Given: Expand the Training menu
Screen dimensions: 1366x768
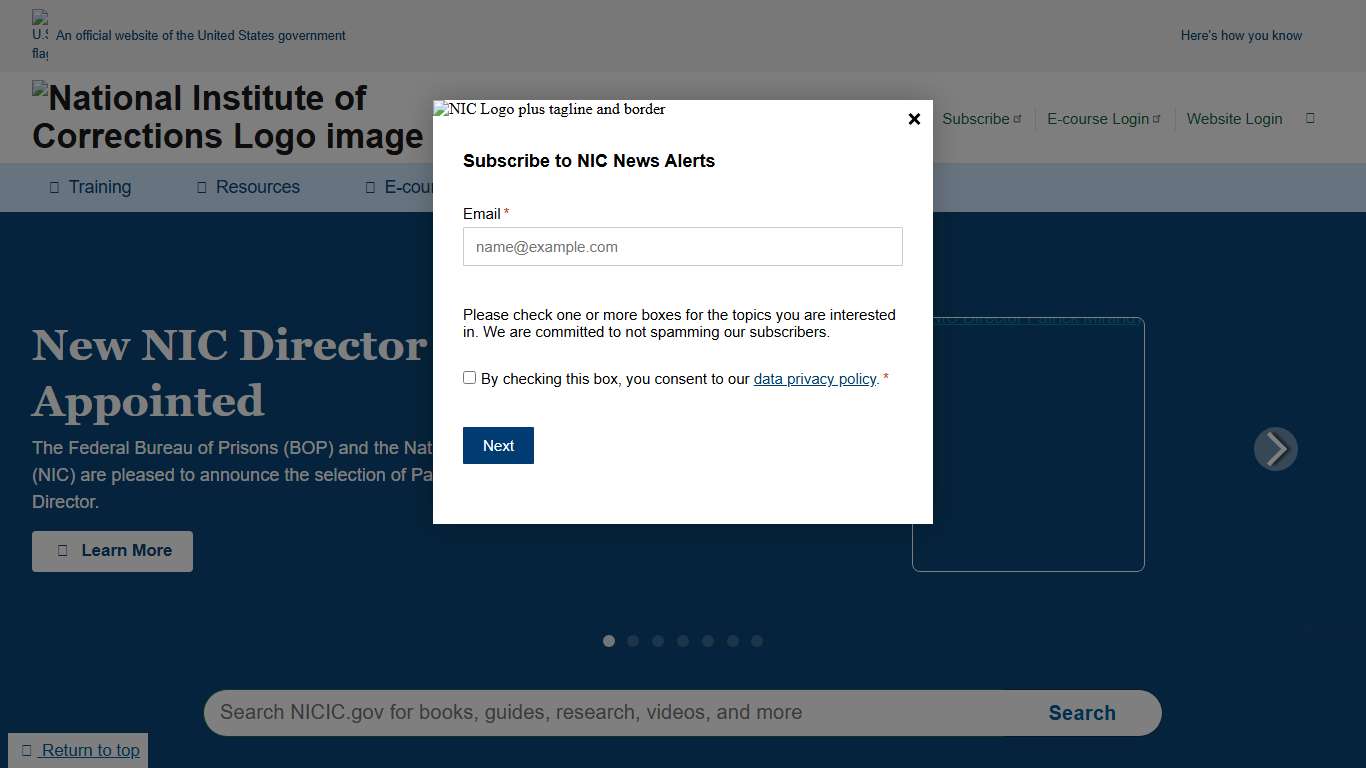Looking at the screenshot, I should [x=91, y=187].
